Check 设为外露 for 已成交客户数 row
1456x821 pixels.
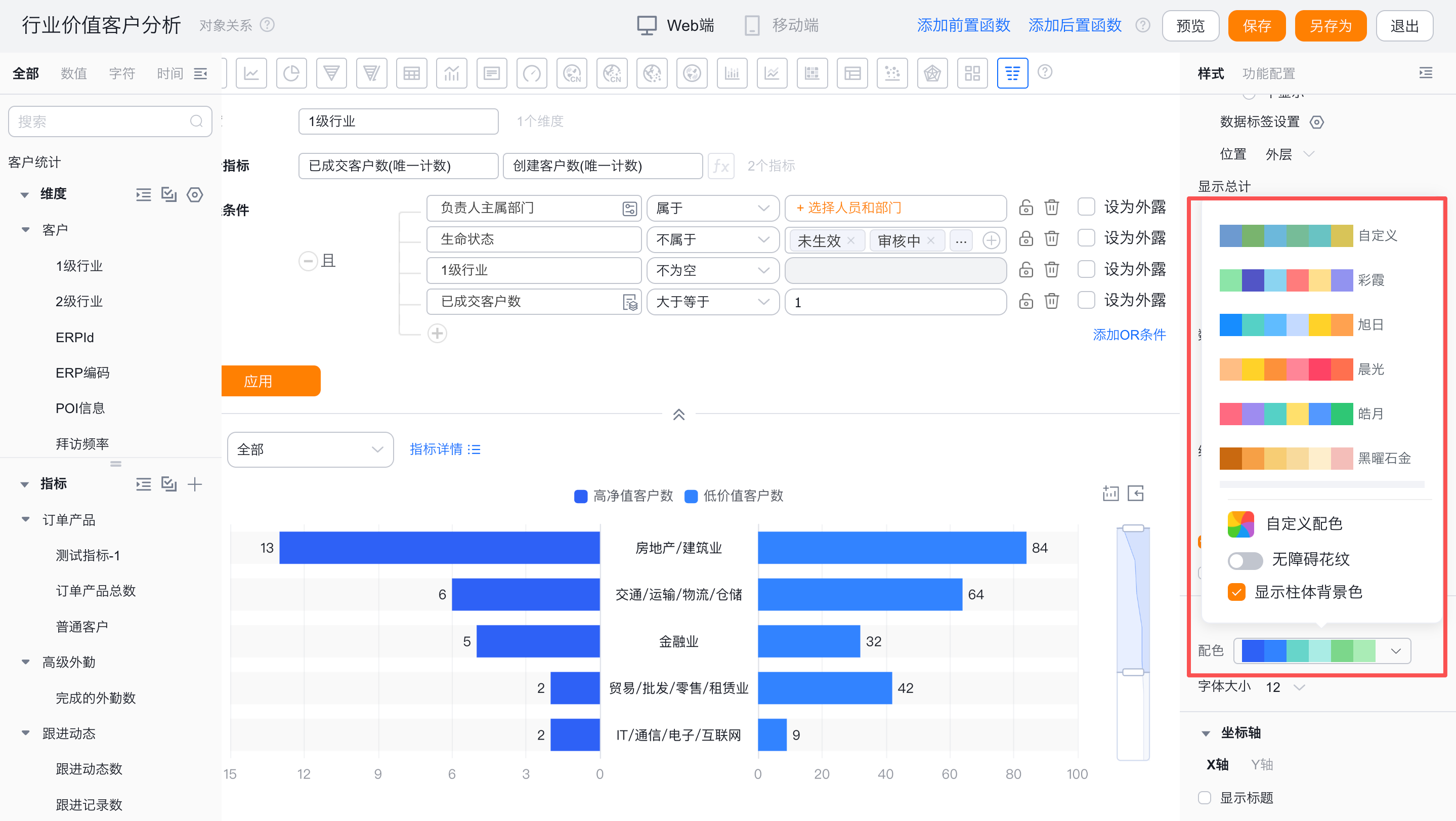1086,300
